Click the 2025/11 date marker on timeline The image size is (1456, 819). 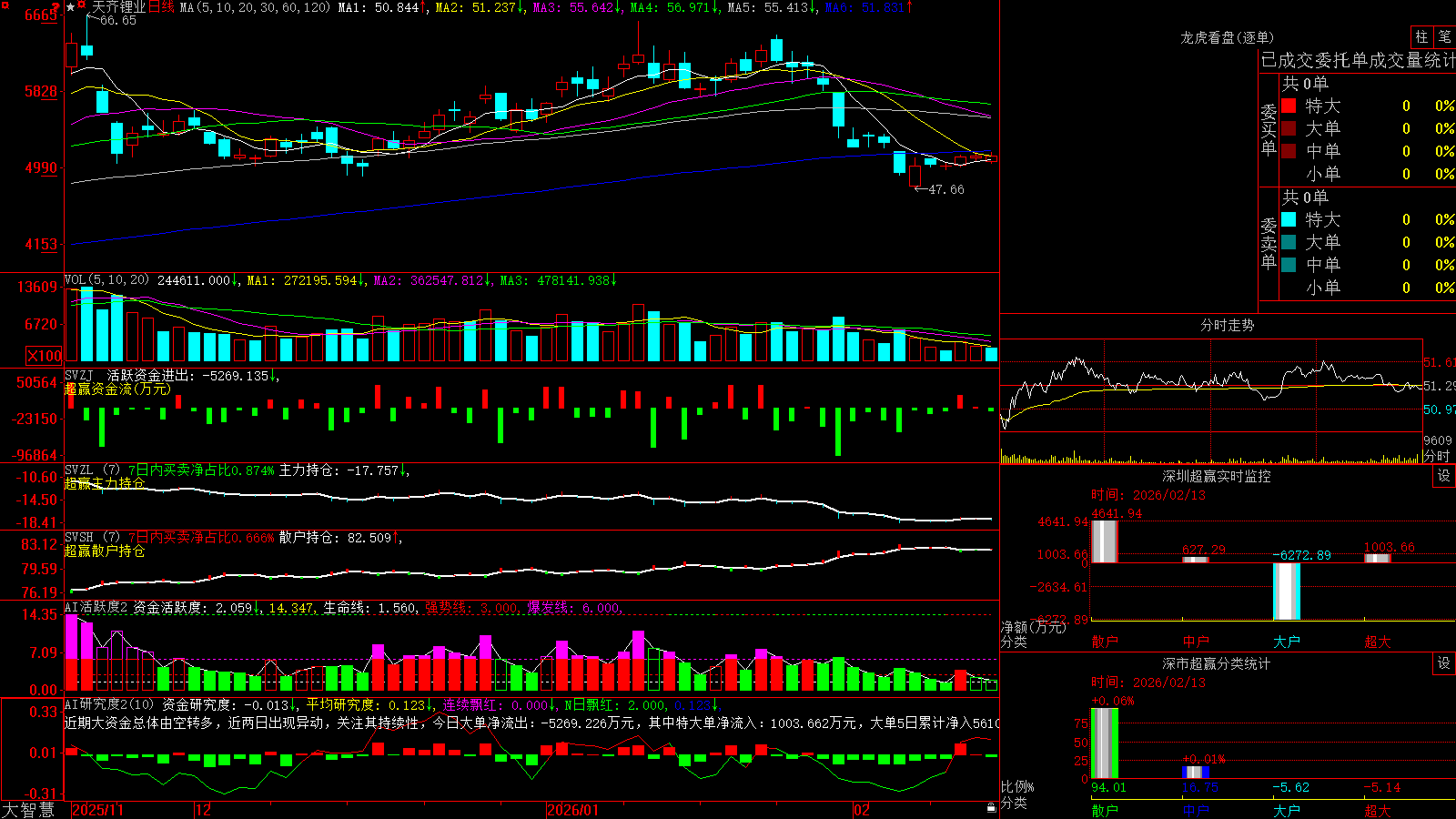(x=98, y=810)
